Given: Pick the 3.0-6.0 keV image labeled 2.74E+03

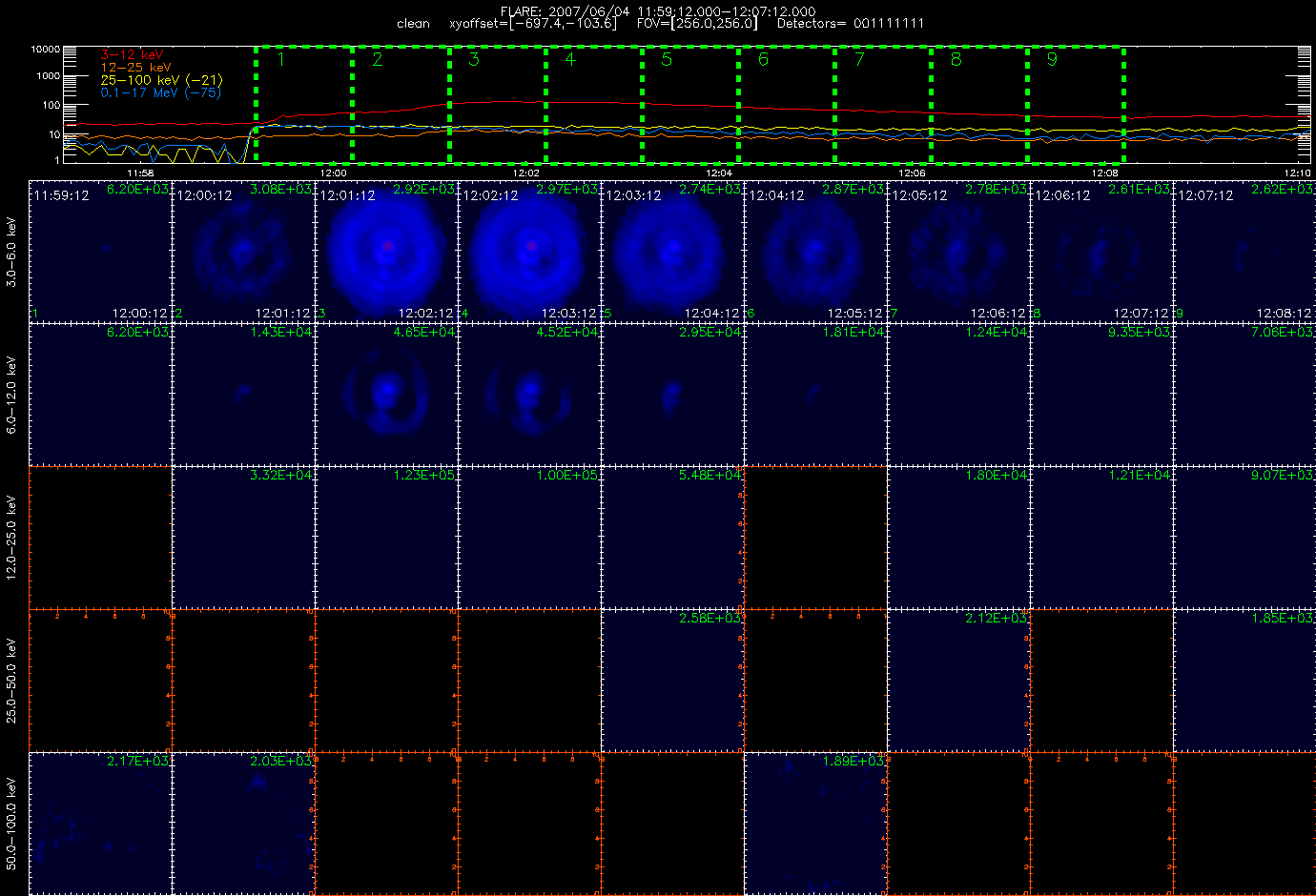Looking at the screenshot, I should point(673,251).
